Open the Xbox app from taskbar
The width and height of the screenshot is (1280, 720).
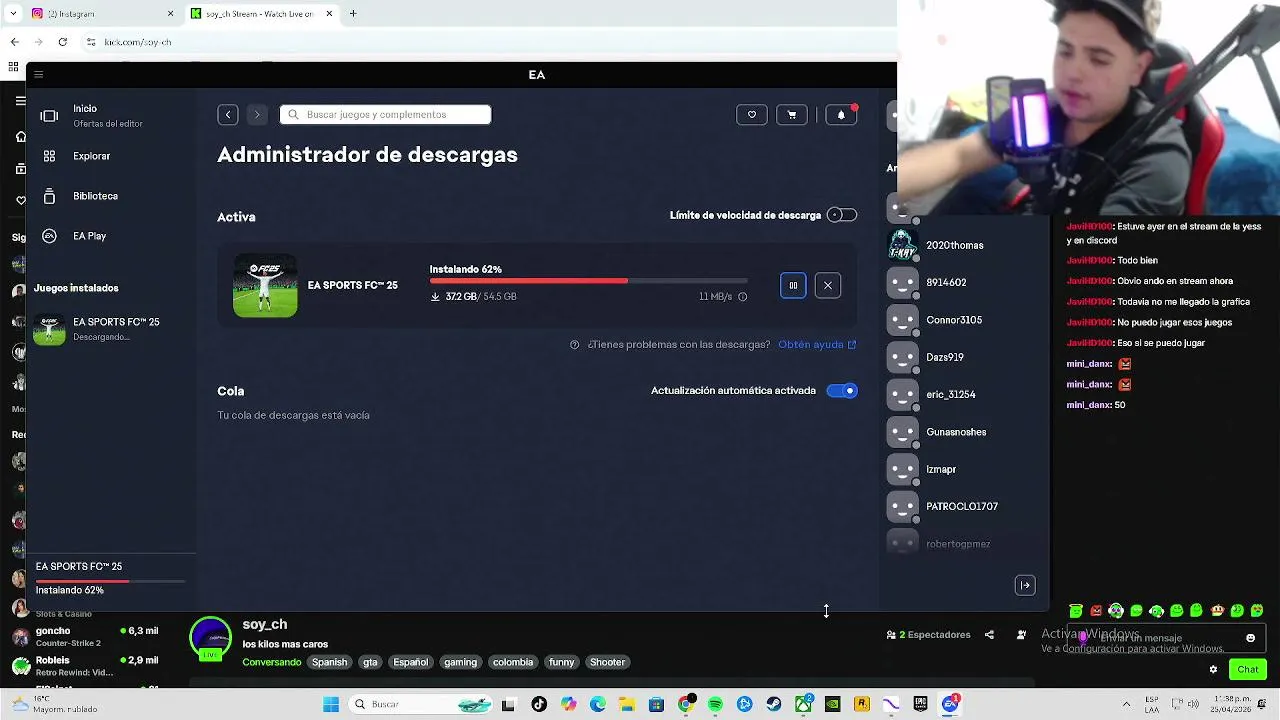coord(803,704)
